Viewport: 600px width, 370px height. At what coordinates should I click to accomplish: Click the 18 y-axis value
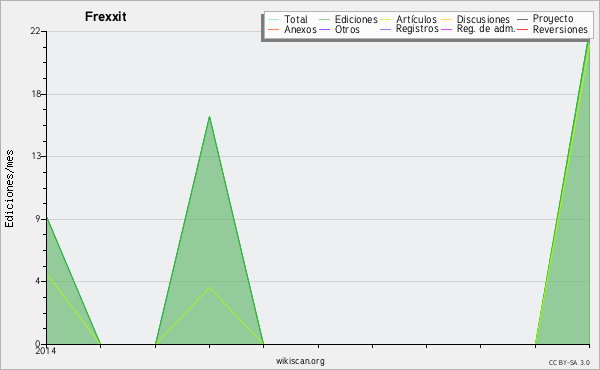click(36, 94)
